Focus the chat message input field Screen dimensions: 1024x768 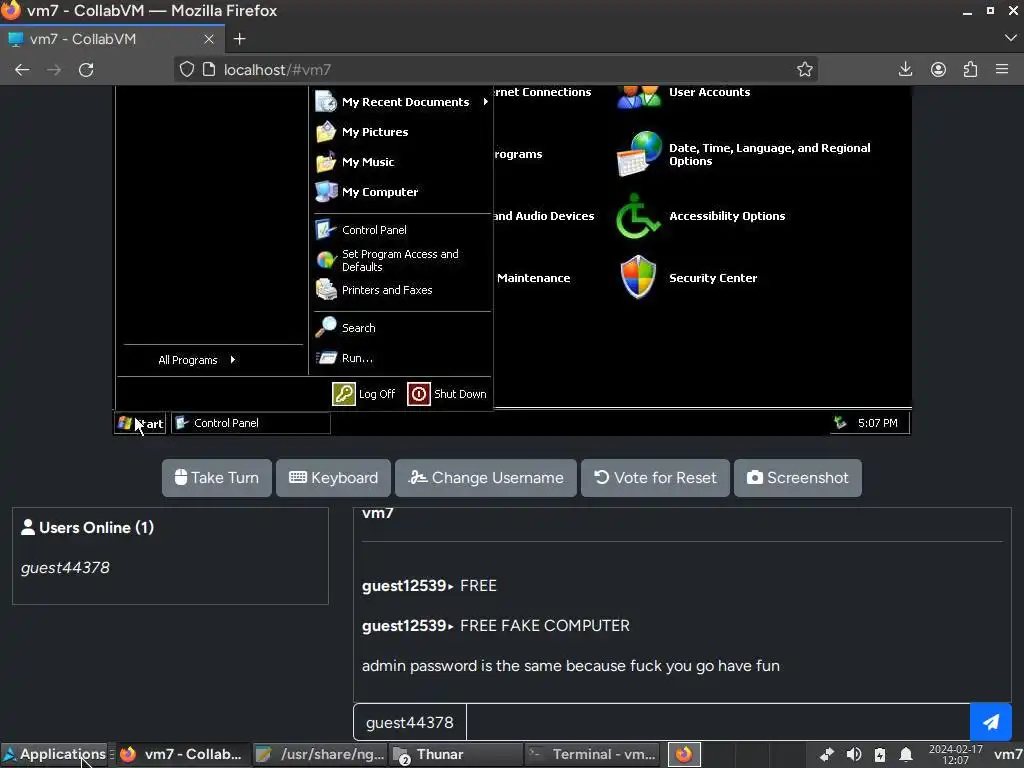[x=718, y=722]
